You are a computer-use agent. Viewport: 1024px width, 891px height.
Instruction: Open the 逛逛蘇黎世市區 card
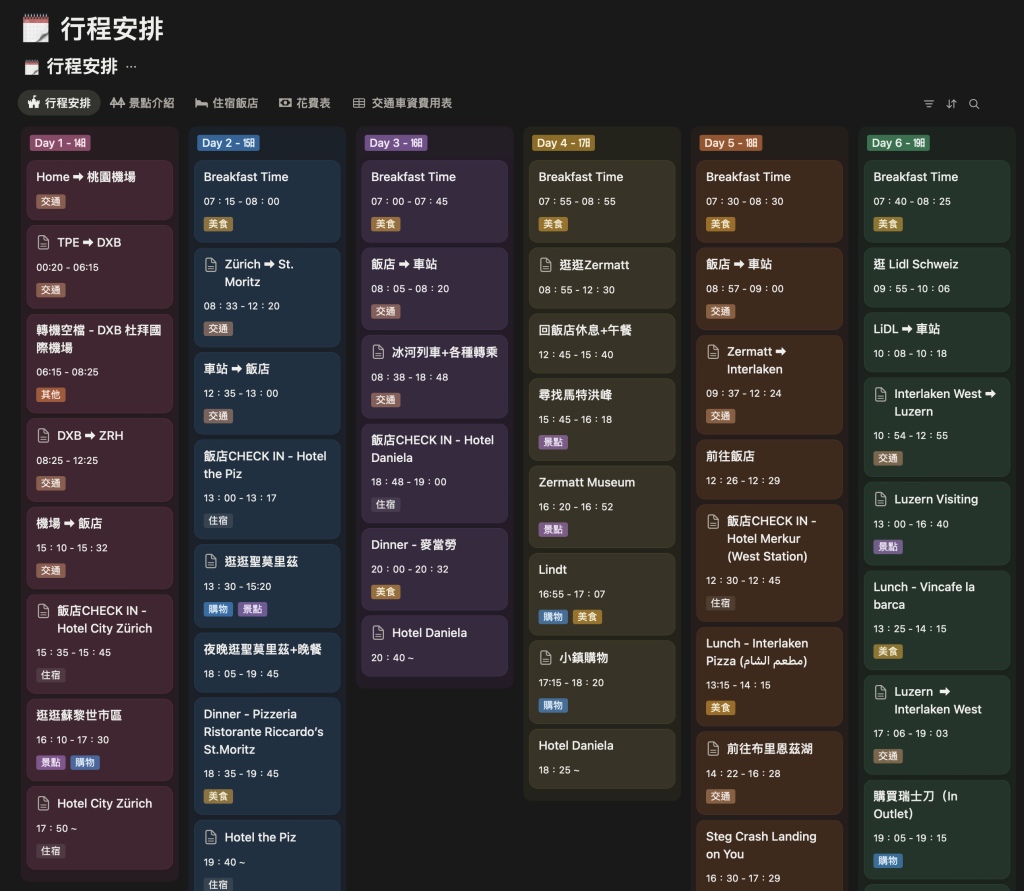pos(99,739)
